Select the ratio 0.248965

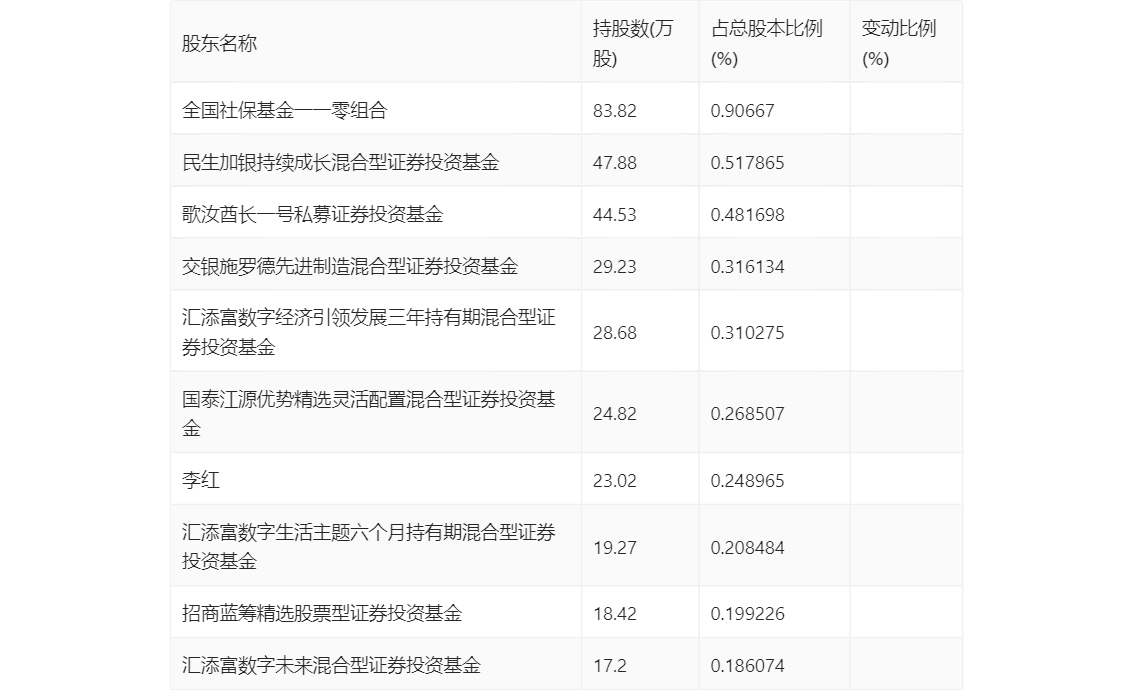pyautogui.click(x=747, y=480)
